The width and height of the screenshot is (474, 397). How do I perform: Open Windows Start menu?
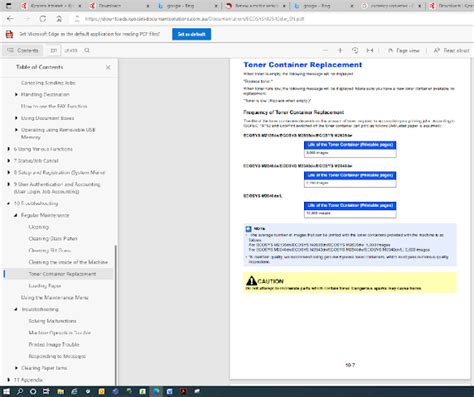pyautogui.click(x=6, y=391)
